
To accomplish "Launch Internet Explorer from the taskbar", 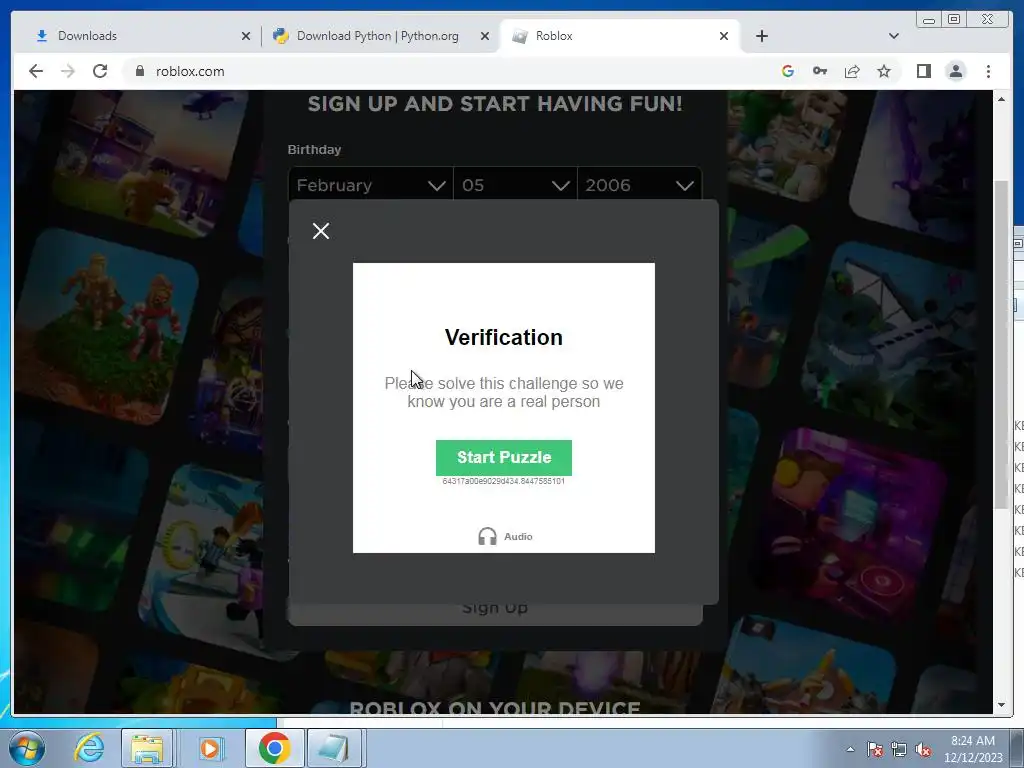I will pyautogui.click(x=89, y=748).
